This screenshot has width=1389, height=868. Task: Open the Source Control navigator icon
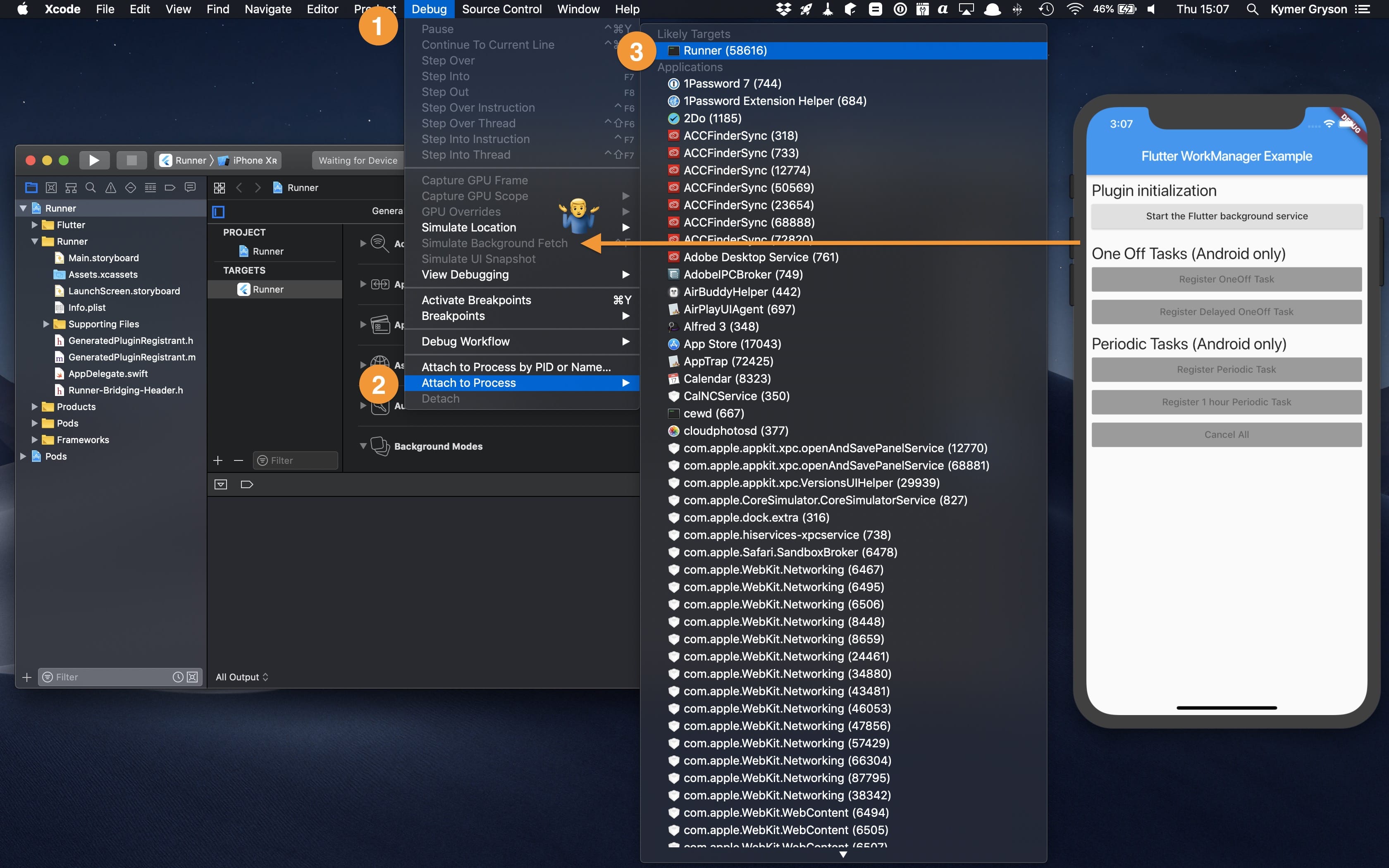(51, 188)
